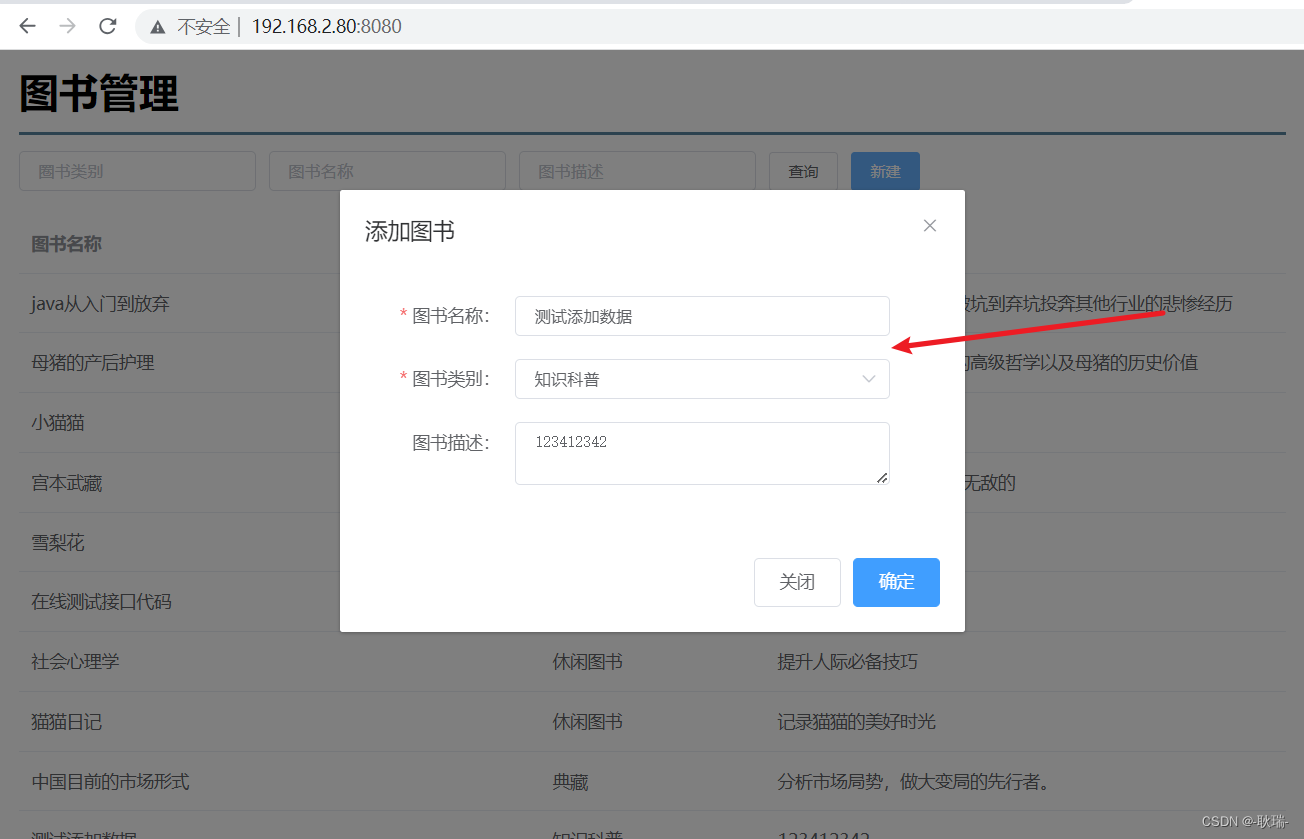This screenshot has width=1304, height=839.
Task: Click description 记录猫猫的美好时光
Action: [x=856, y=721]
